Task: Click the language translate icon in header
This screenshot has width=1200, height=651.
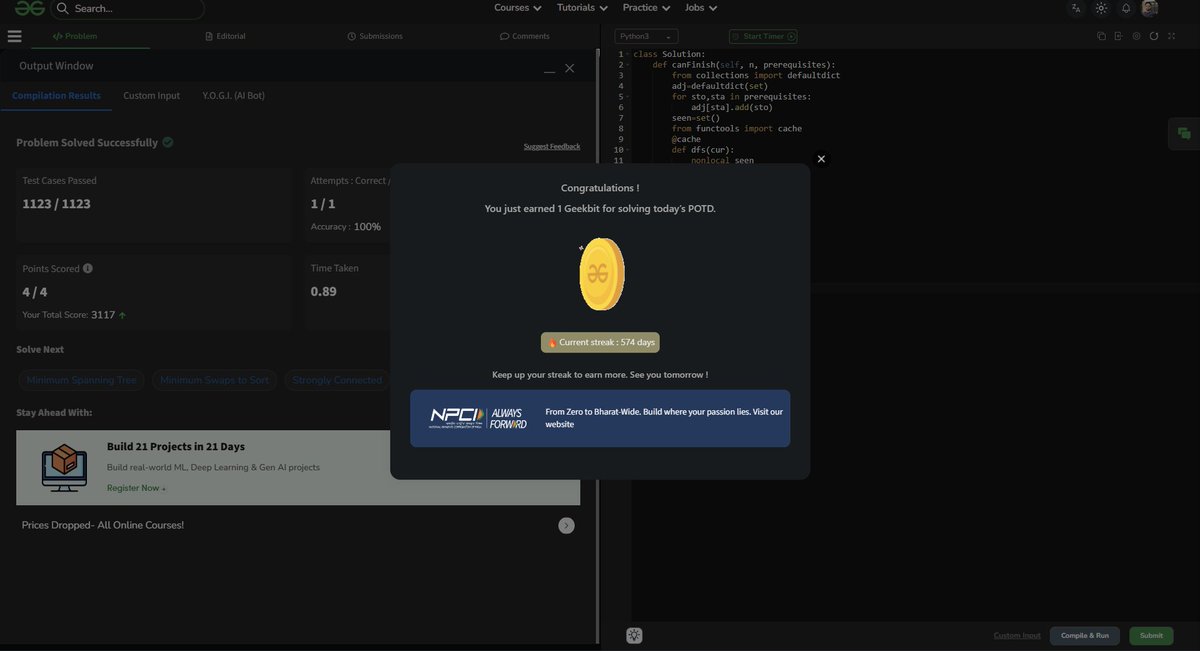Action: click(x=1076, y=8)
